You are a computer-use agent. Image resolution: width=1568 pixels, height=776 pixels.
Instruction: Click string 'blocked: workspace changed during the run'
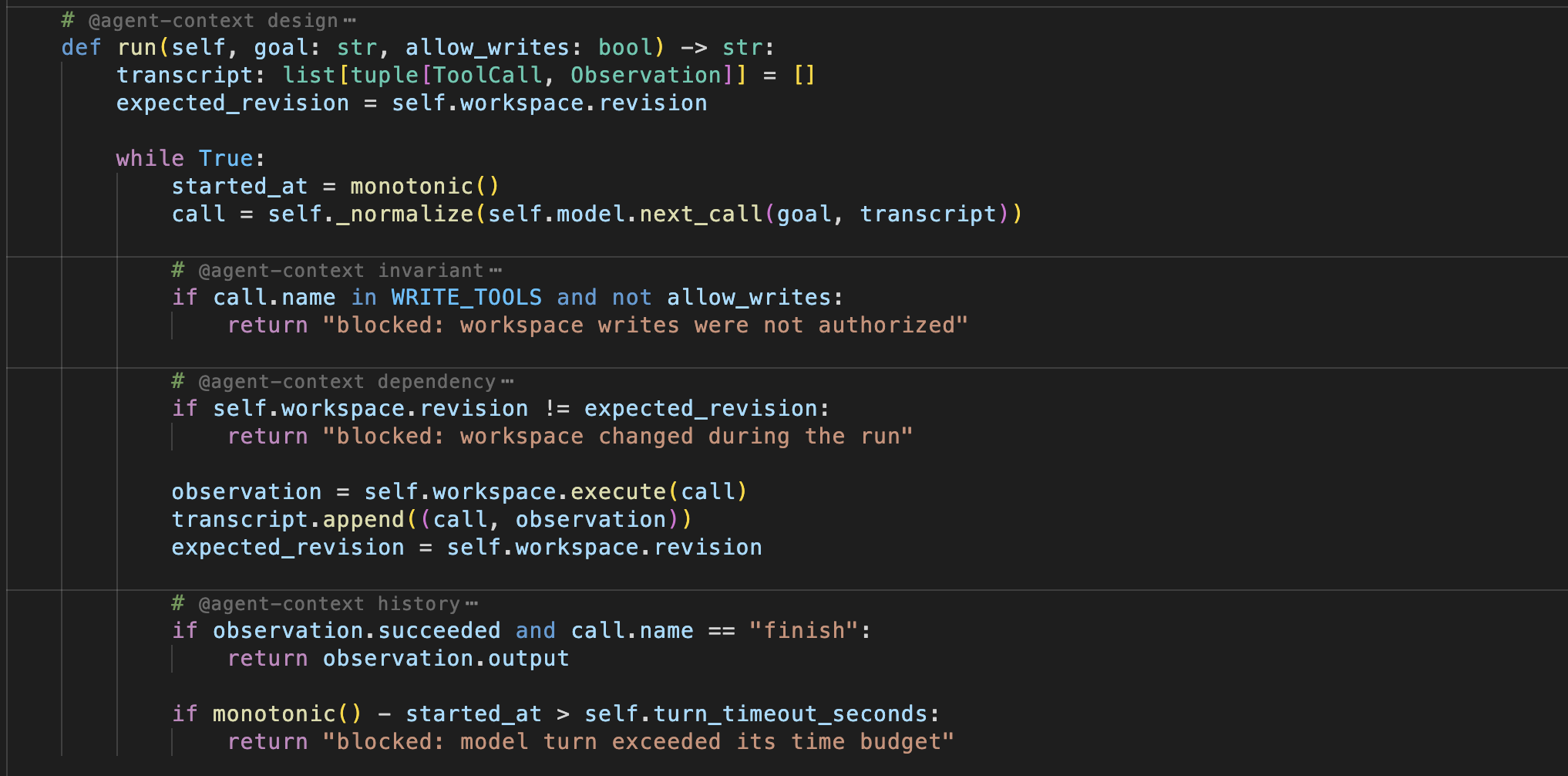[617, 437]
